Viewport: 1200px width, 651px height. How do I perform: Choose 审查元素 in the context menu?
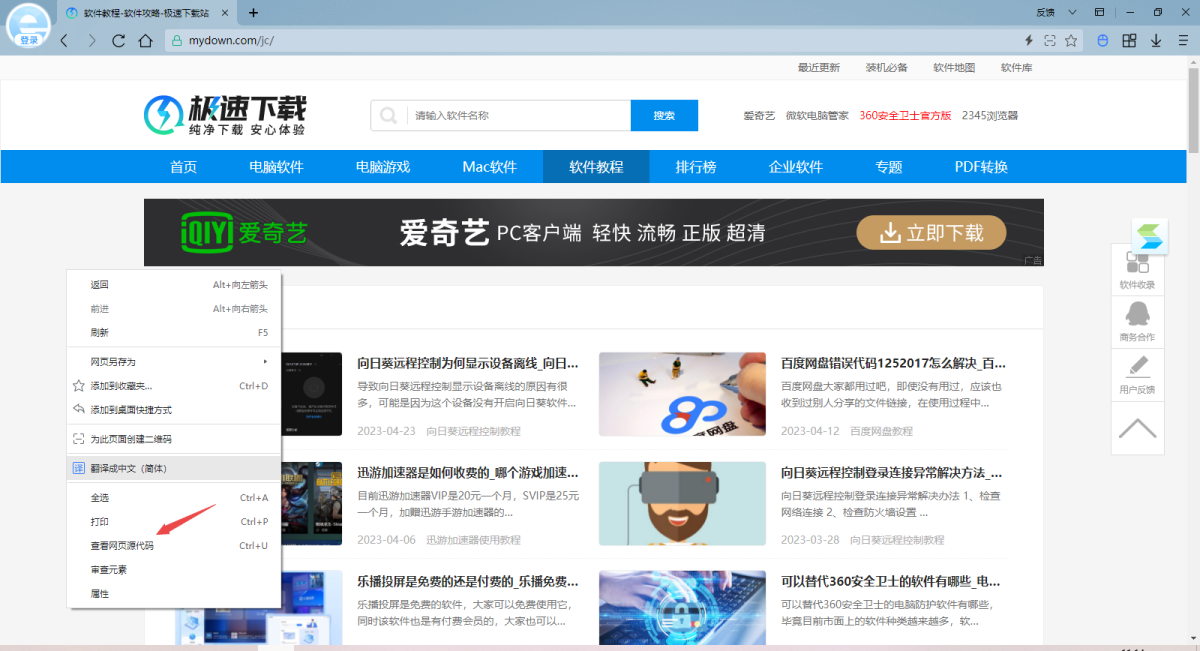click(x=174, y=570)
